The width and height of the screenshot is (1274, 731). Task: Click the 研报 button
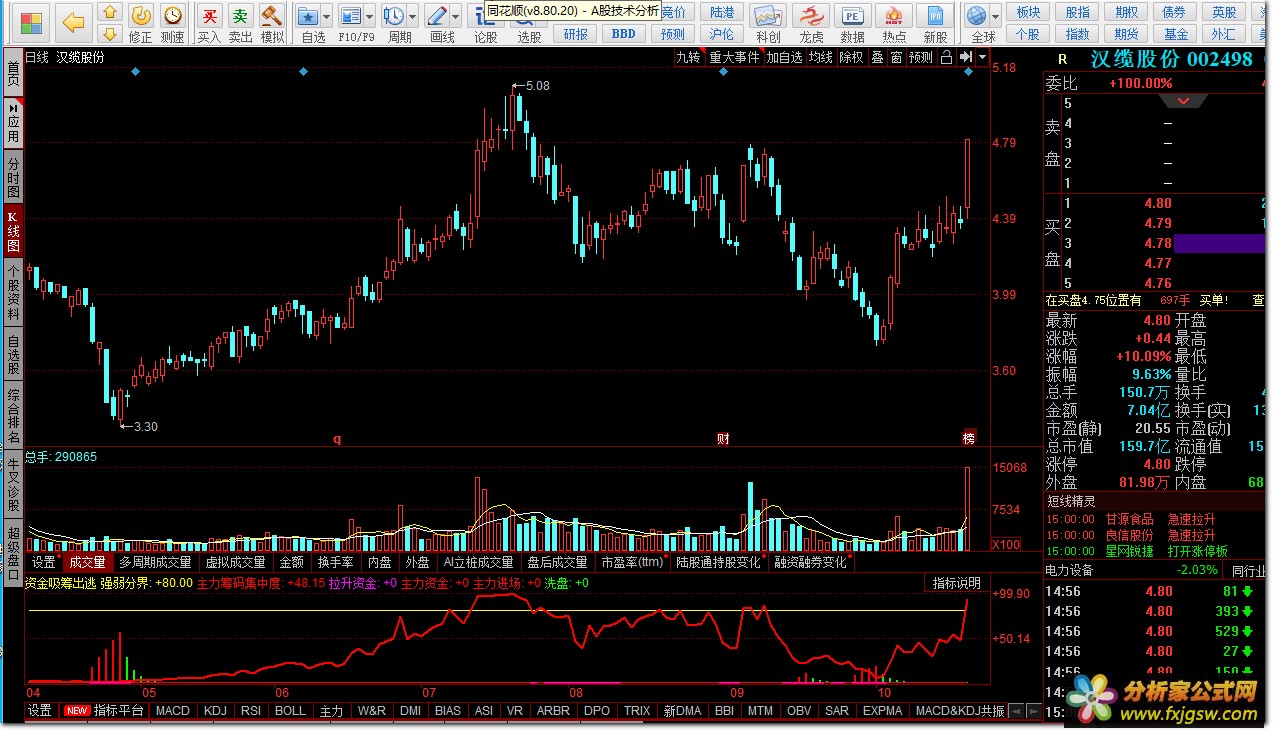pos(576,33)
